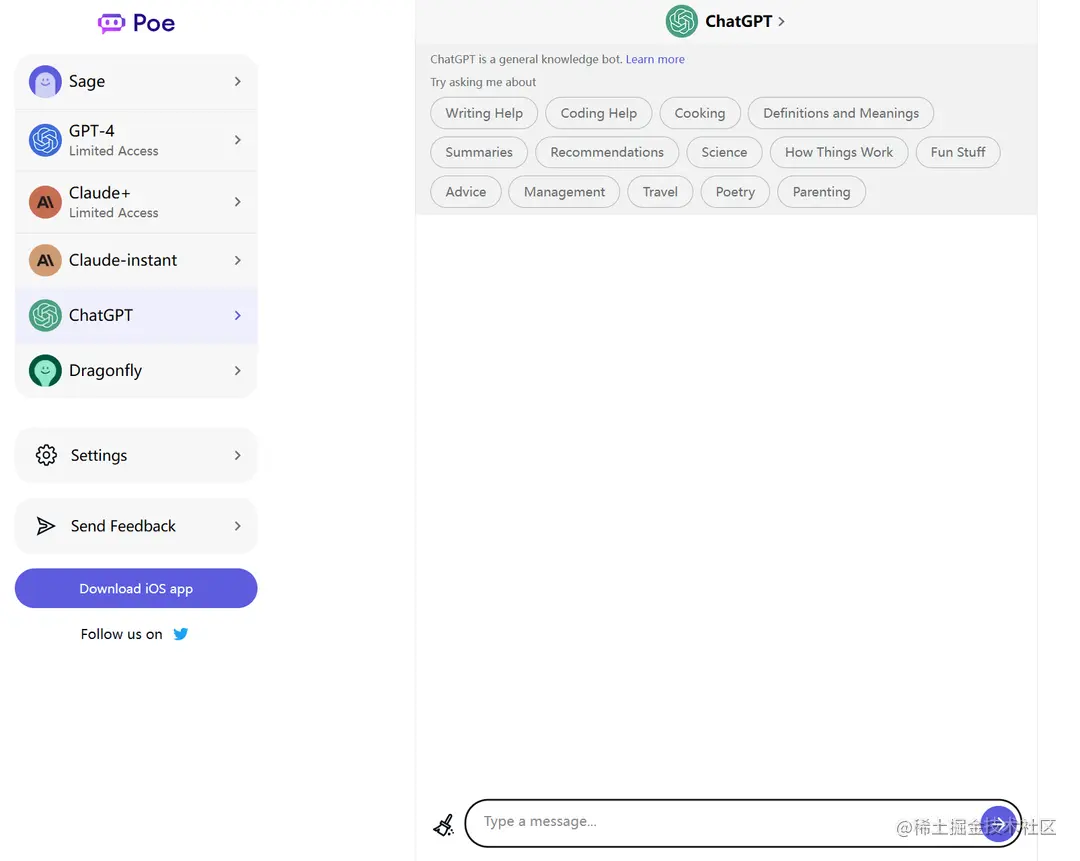Image resolution: width=1080 pixels, height=861 pixels.
Task: Clear chat context with broom icon
Action: tap(444, 824)
